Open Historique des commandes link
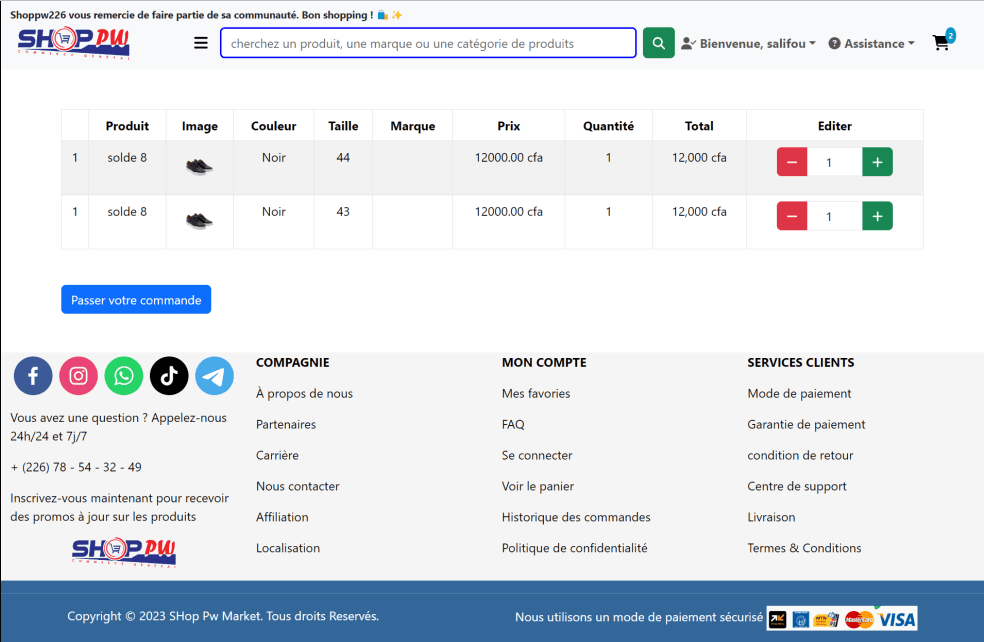Screen dimensions: 984x642 tap(576, 516)
